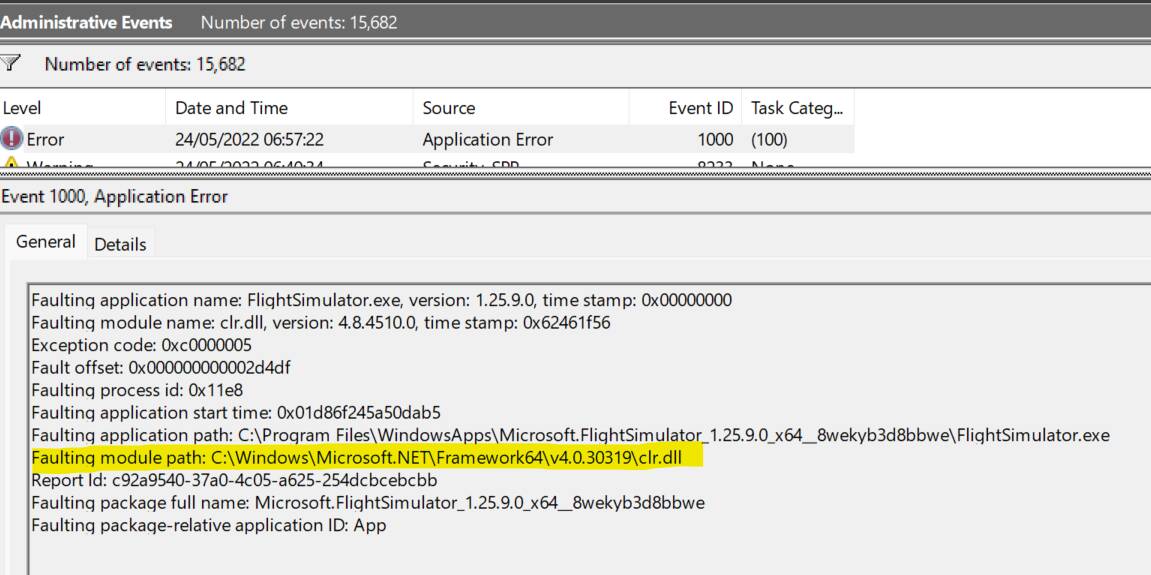
Task: Click the 24/05/2022 06:57:22 date cell
Action: click(249, 140)
